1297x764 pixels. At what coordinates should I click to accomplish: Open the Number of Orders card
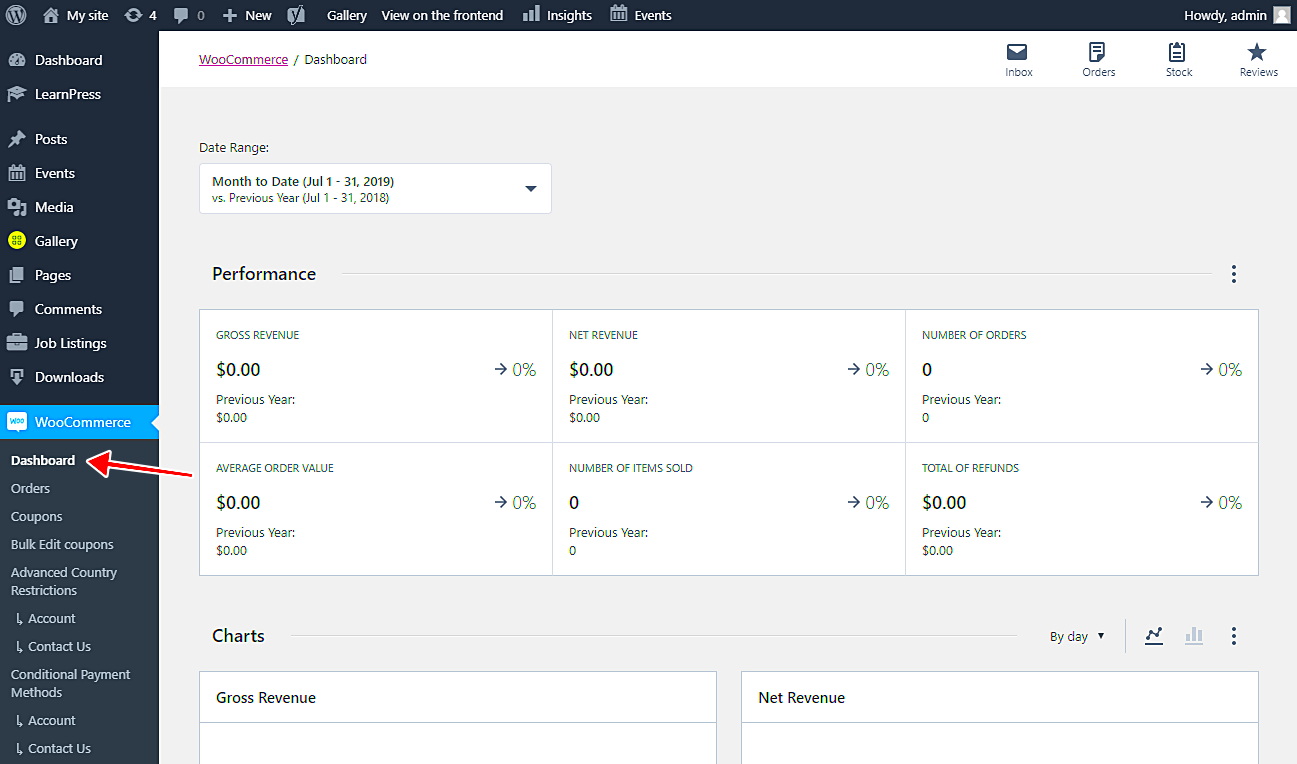tap(1082, 376)
